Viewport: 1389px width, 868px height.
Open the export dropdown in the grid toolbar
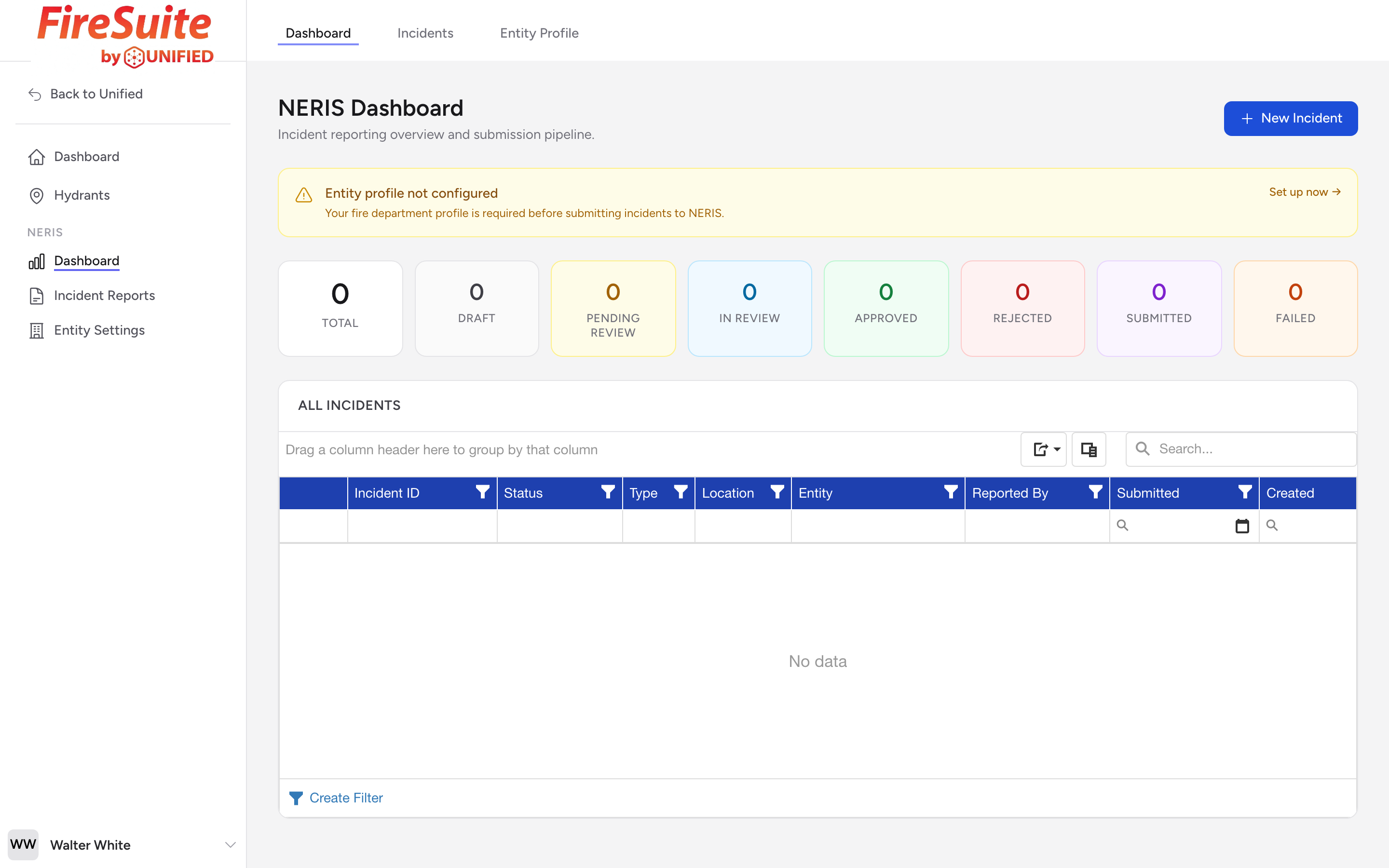pyautogui.click(x=1044, y=449)
